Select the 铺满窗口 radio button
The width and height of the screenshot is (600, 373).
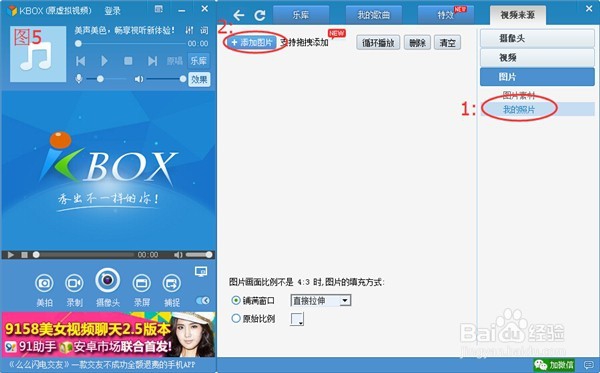click(x=236, y=300)
